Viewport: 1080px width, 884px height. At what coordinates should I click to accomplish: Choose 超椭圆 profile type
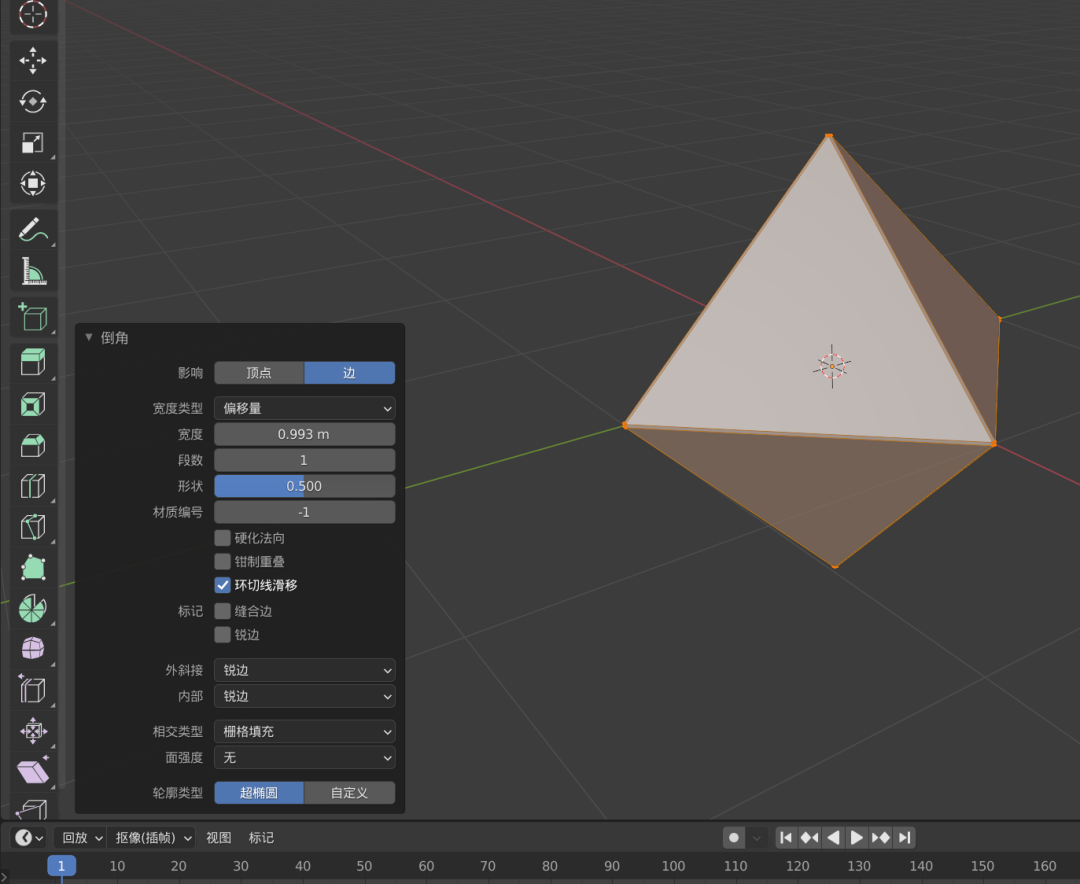[259, 793]
